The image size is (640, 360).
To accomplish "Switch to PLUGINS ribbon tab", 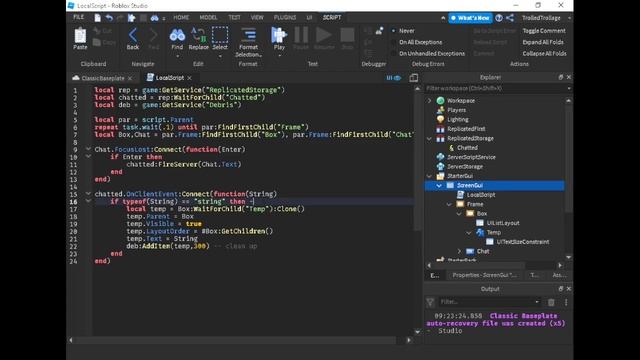I will click(285, 17).
